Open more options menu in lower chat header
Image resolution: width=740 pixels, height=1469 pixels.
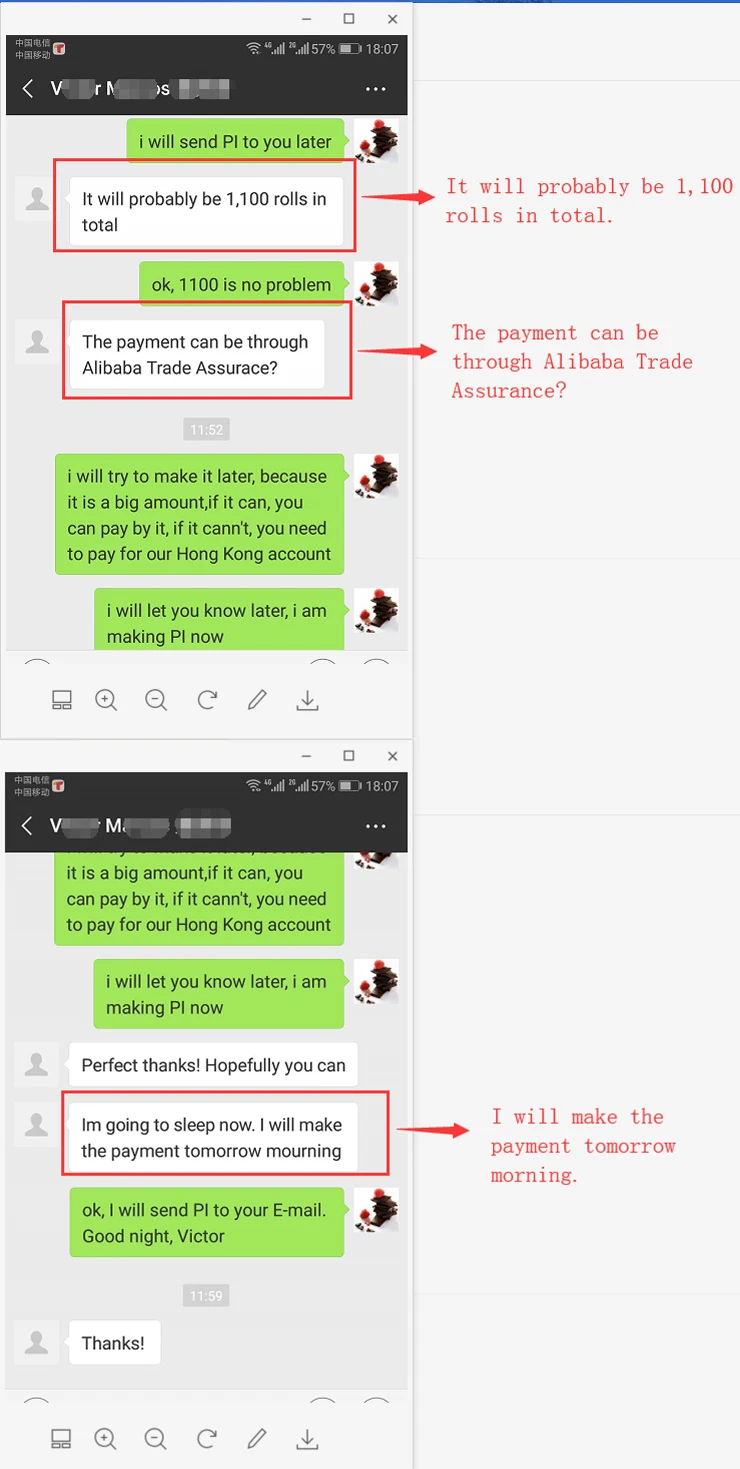pos(376,826)
